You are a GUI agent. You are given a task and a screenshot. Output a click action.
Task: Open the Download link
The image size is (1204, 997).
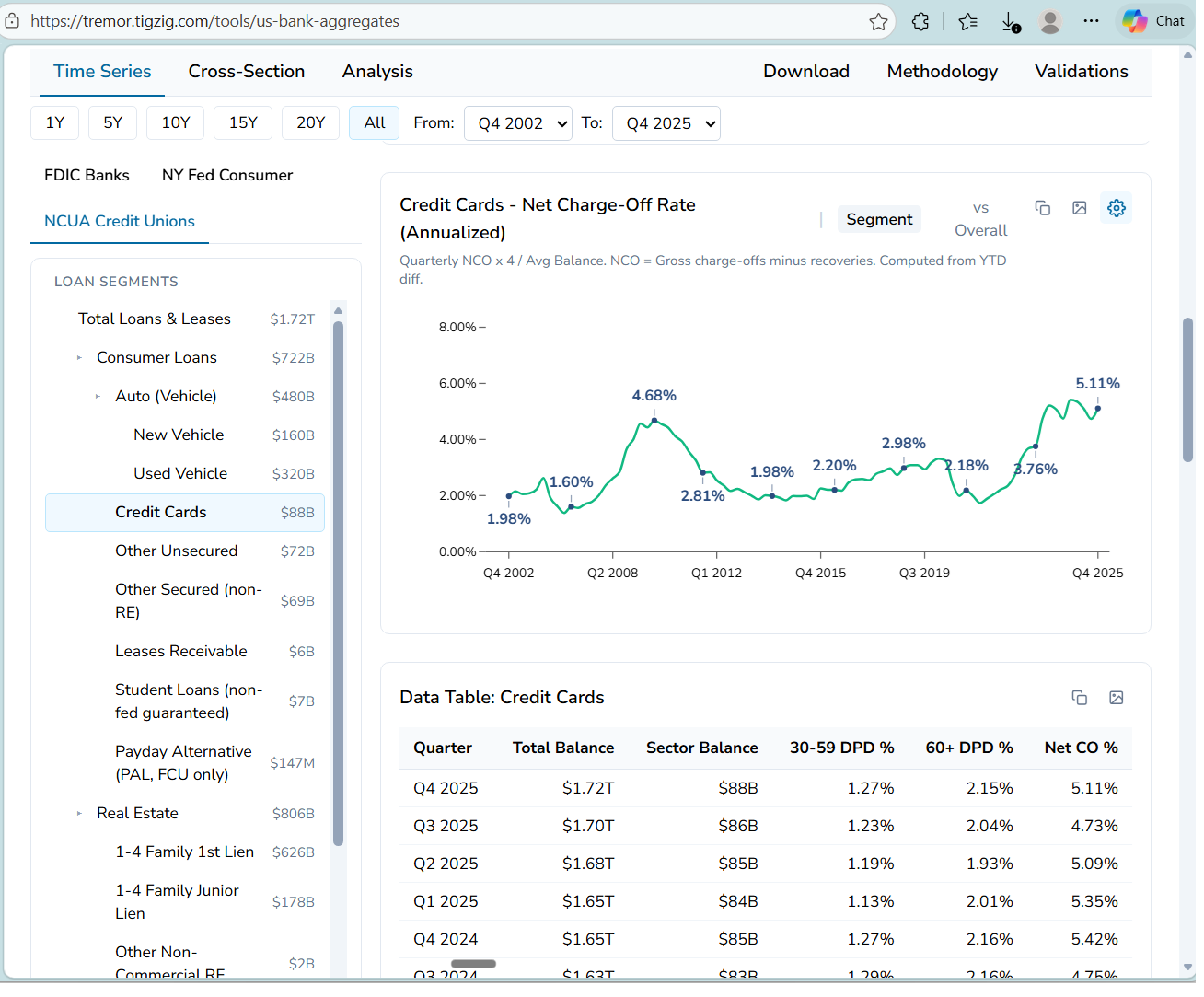pos(806,71)
